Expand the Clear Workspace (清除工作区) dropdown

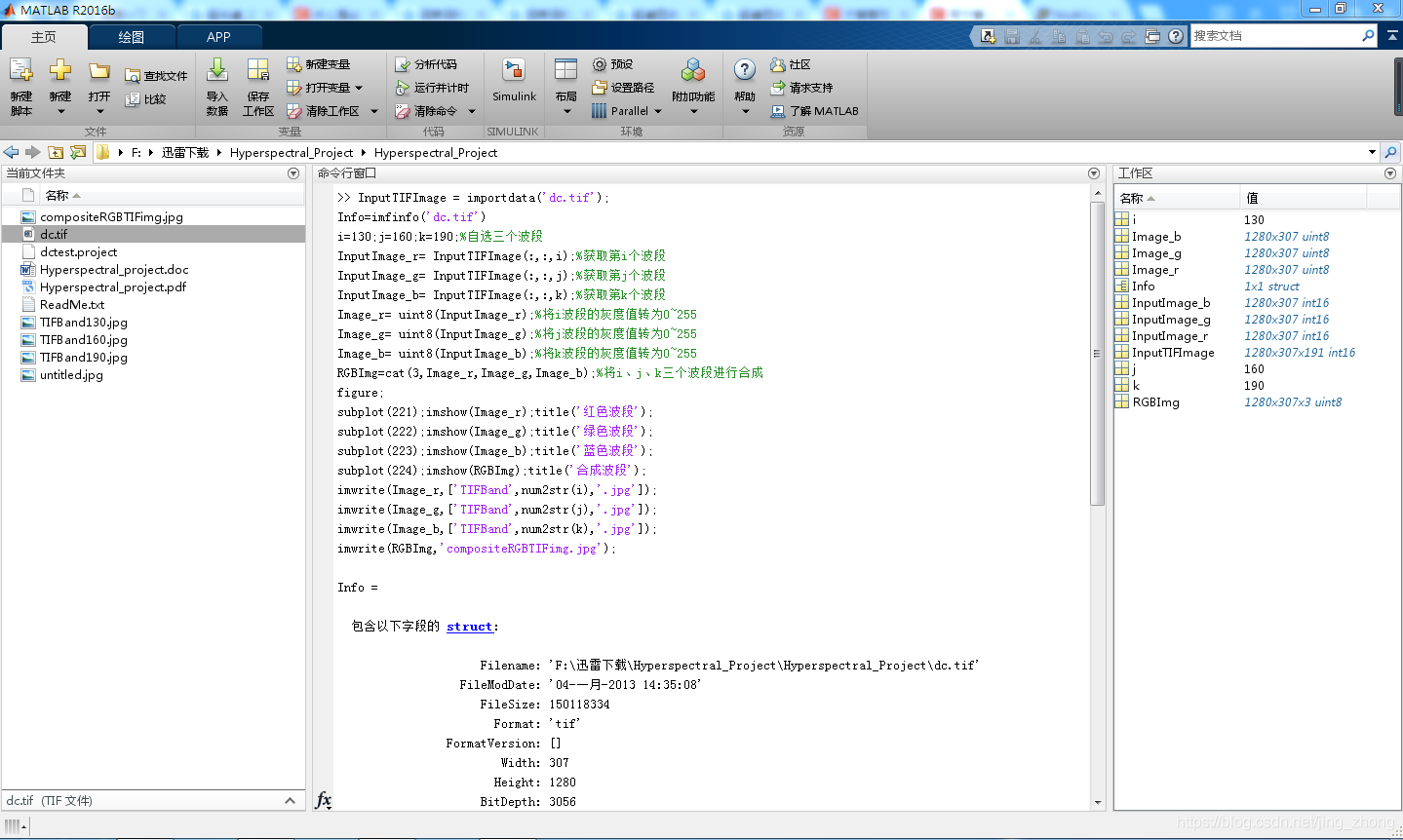tap(374, 111)
